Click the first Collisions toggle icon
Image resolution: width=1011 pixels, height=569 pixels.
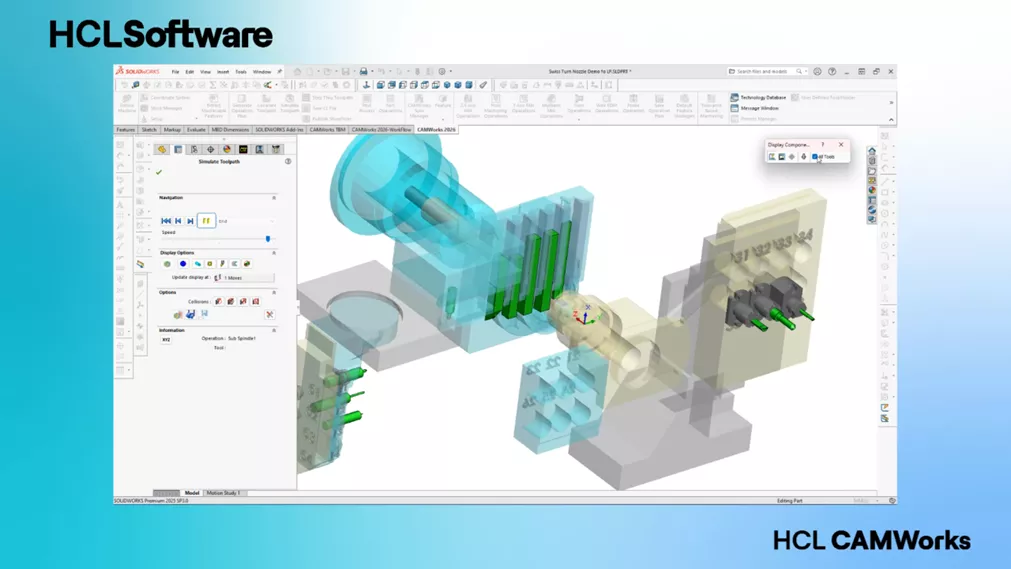pyautogui.click(x=218, y=301)
